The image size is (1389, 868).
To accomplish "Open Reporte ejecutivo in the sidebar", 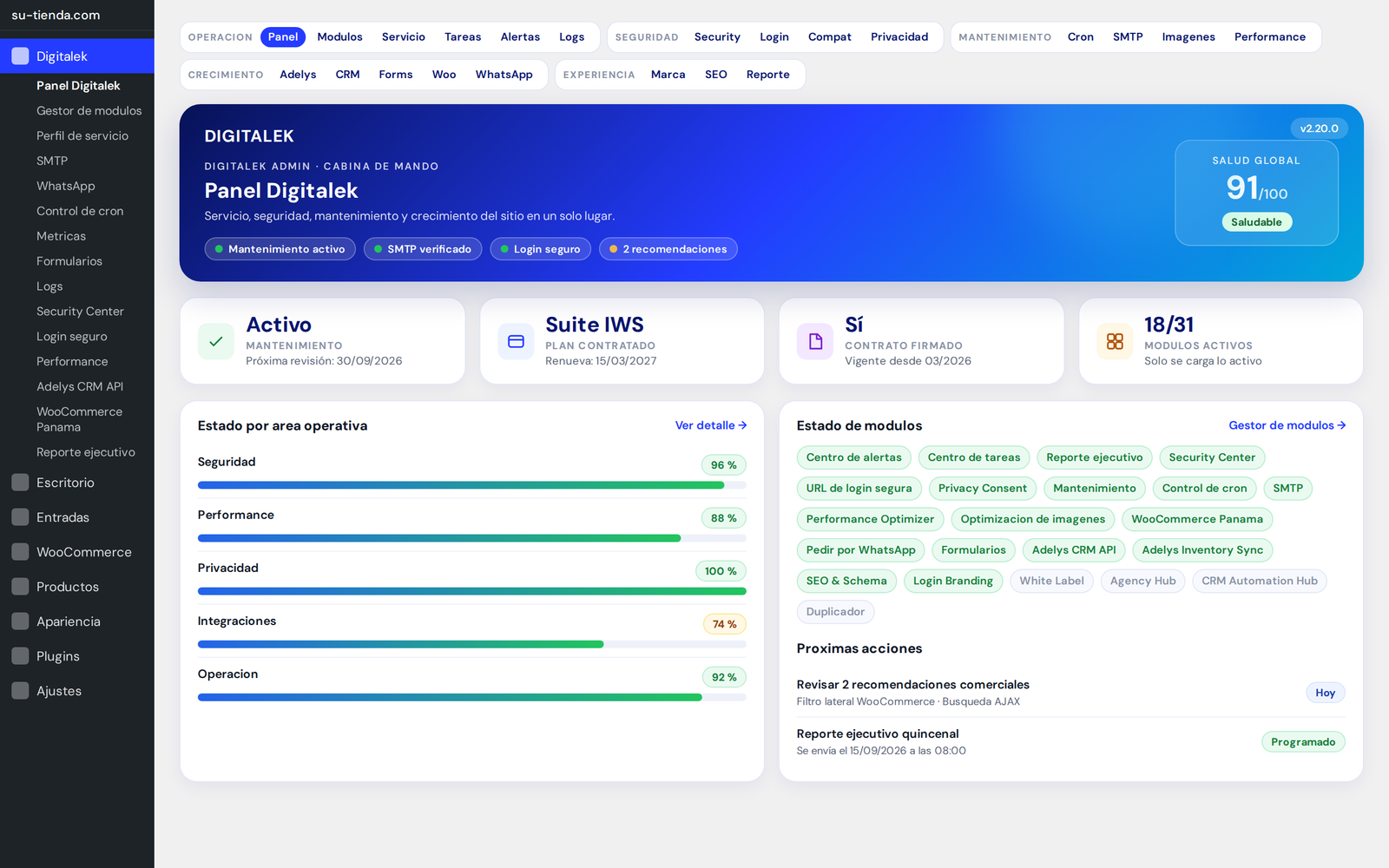I will [x=86, y=452].
